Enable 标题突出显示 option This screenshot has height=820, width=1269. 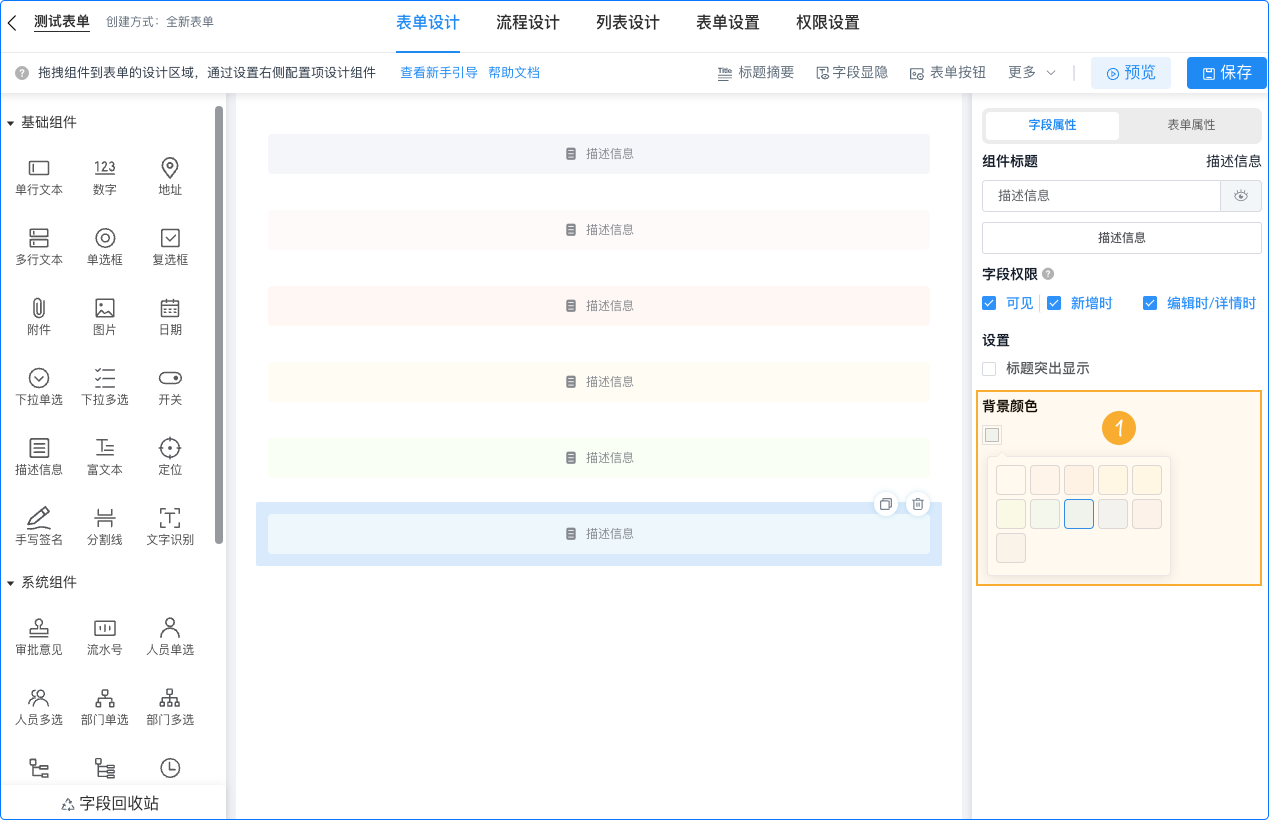click(x=989, y=368)
